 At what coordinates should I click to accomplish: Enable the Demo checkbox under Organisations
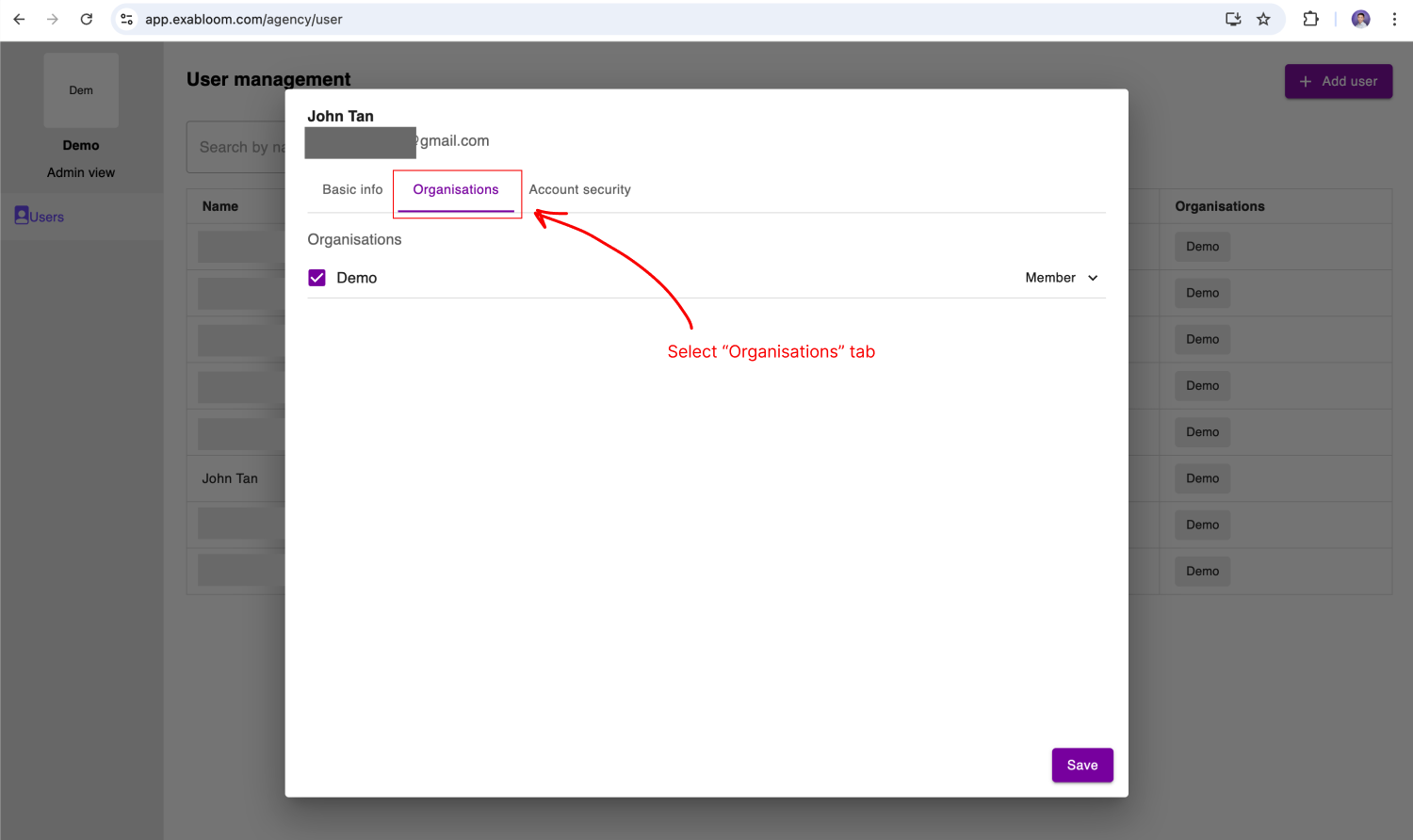pyautogui.click(x=317, y=277)
